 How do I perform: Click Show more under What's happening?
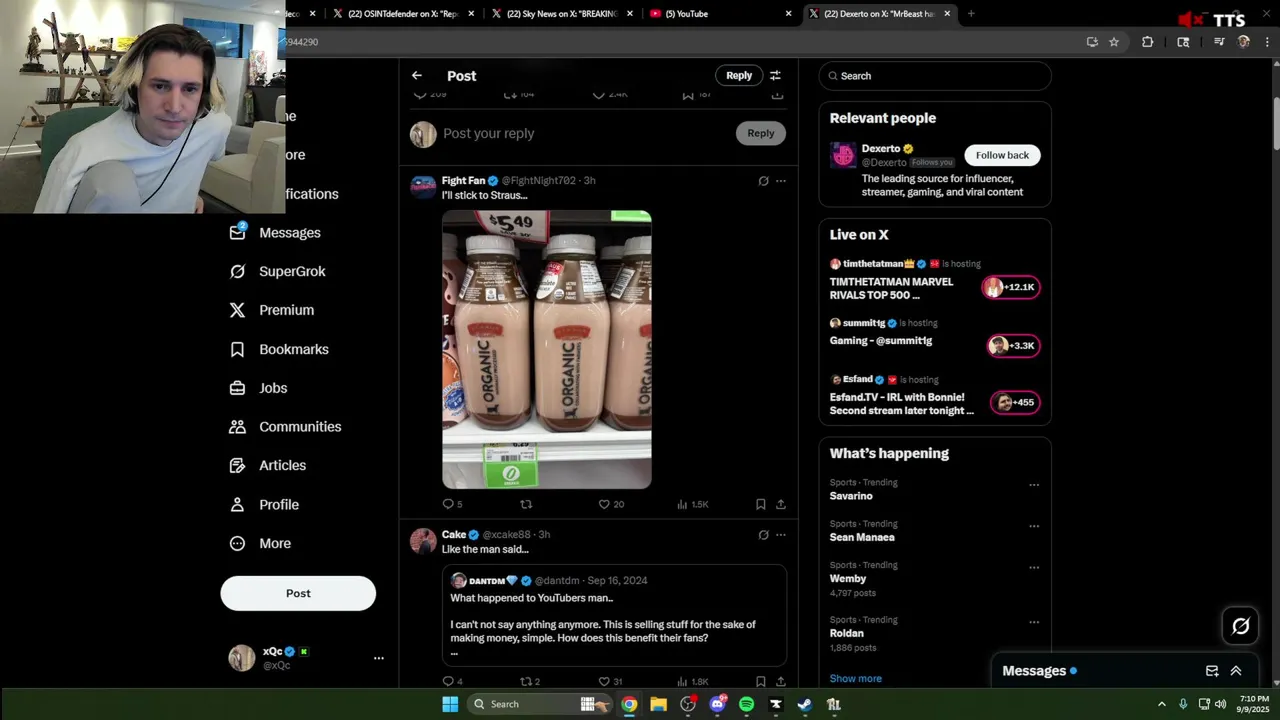tap(856, 678)
